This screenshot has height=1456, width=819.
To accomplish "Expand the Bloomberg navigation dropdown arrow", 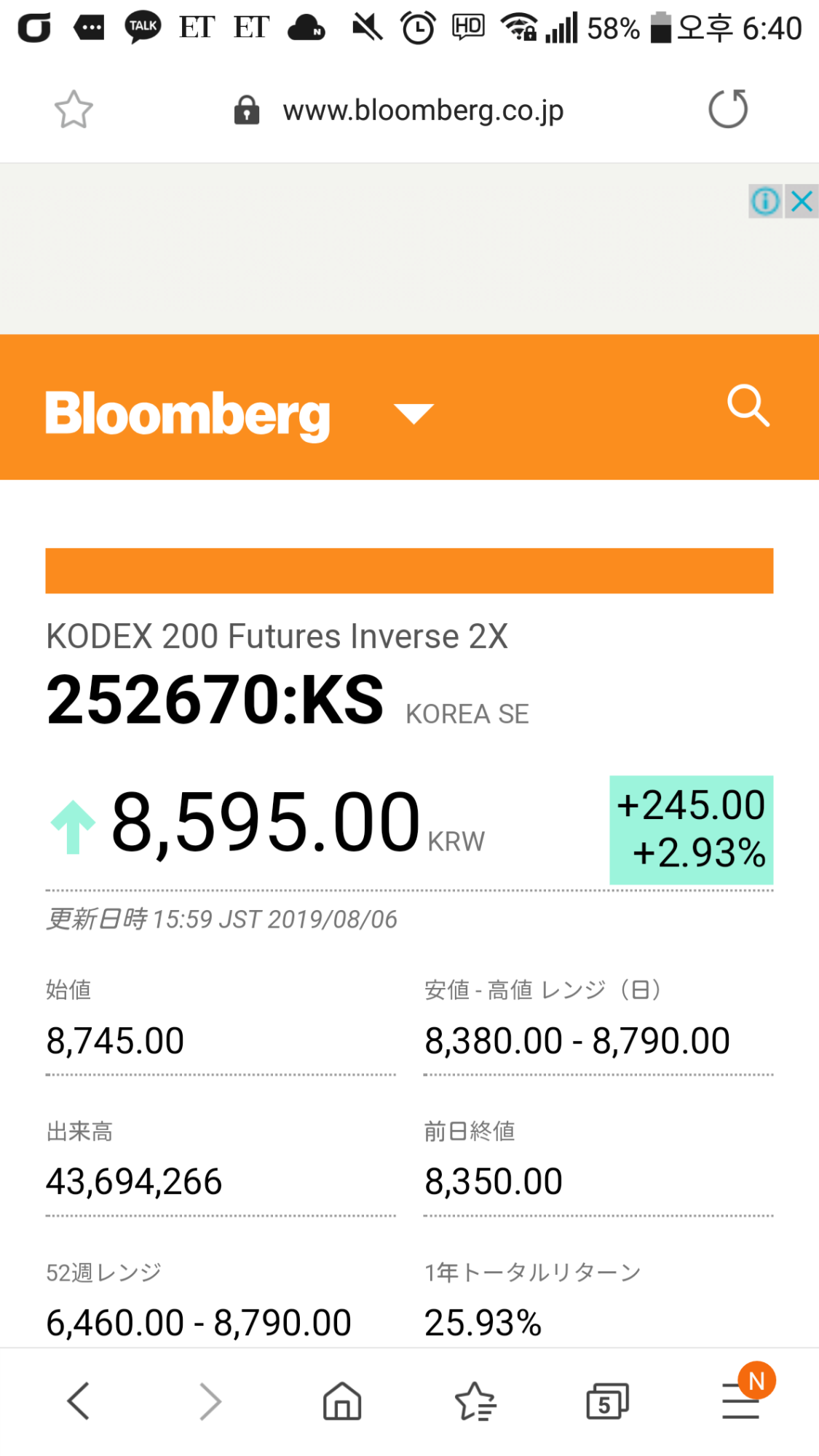I will (x=414, y=413).
